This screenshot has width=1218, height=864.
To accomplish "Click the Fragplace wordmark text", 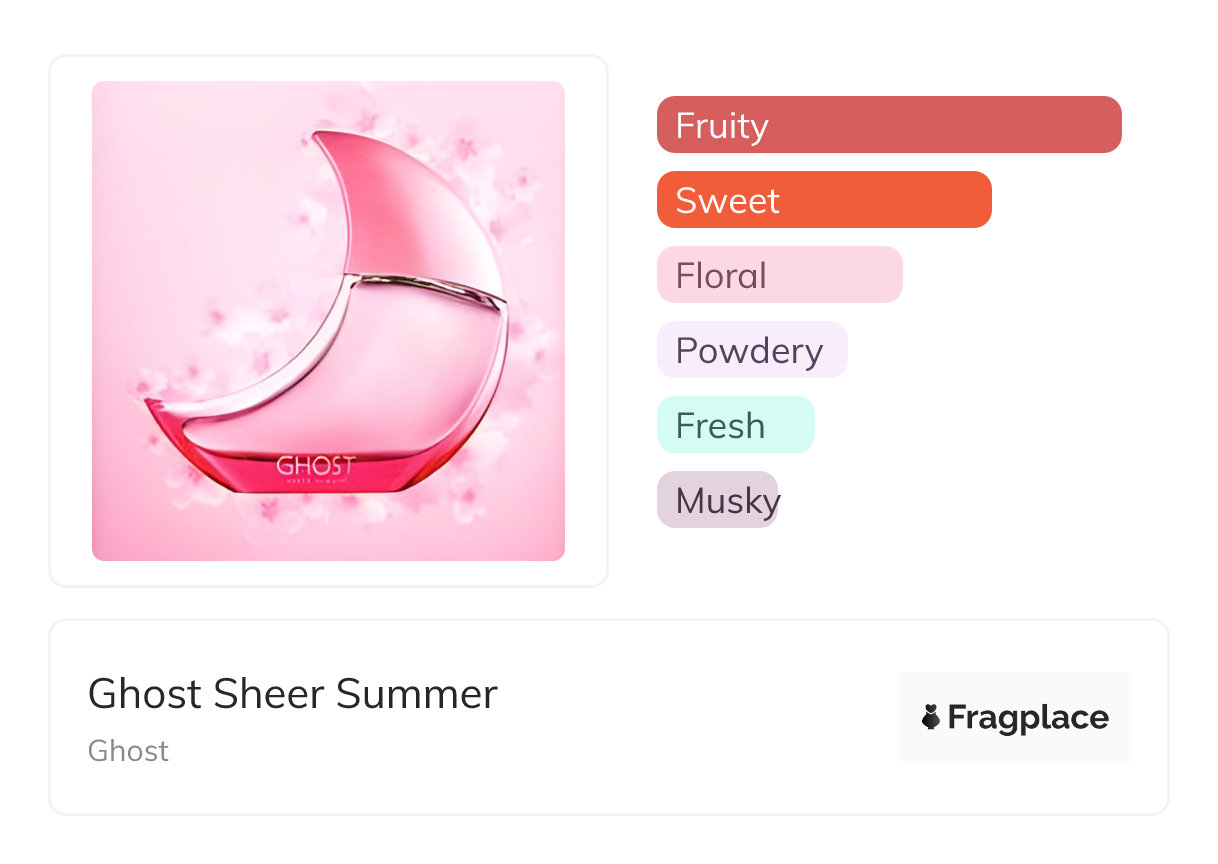I will click(1028, 717).
